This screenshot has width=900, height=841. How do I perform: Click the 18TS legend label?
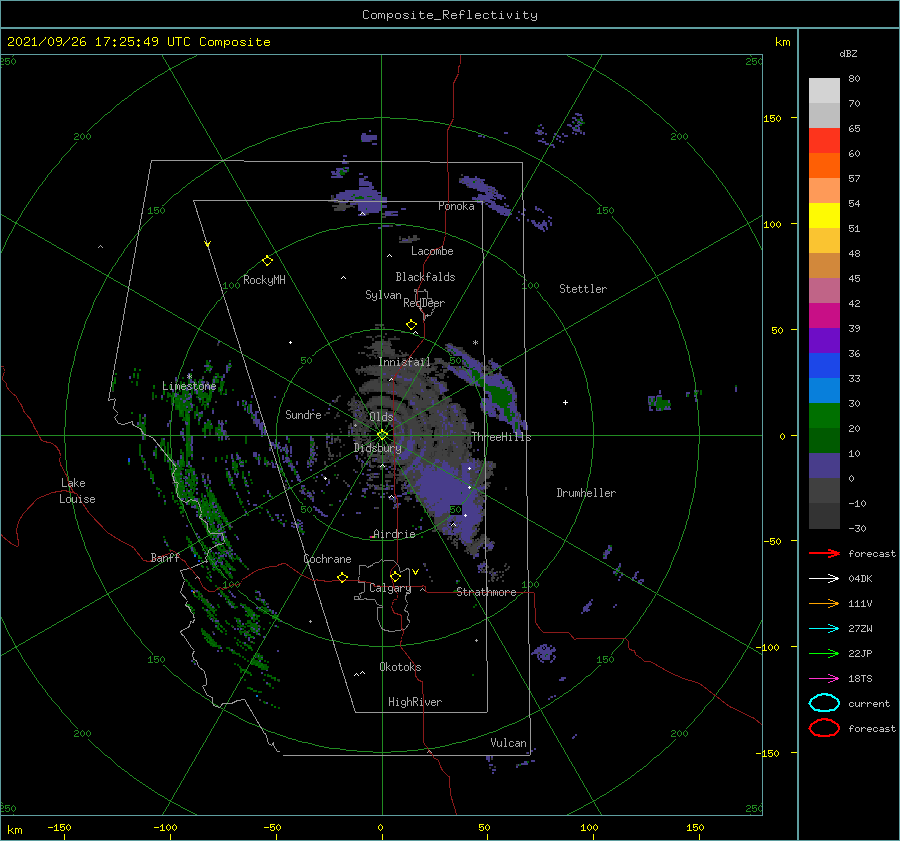tap(860, 679)
